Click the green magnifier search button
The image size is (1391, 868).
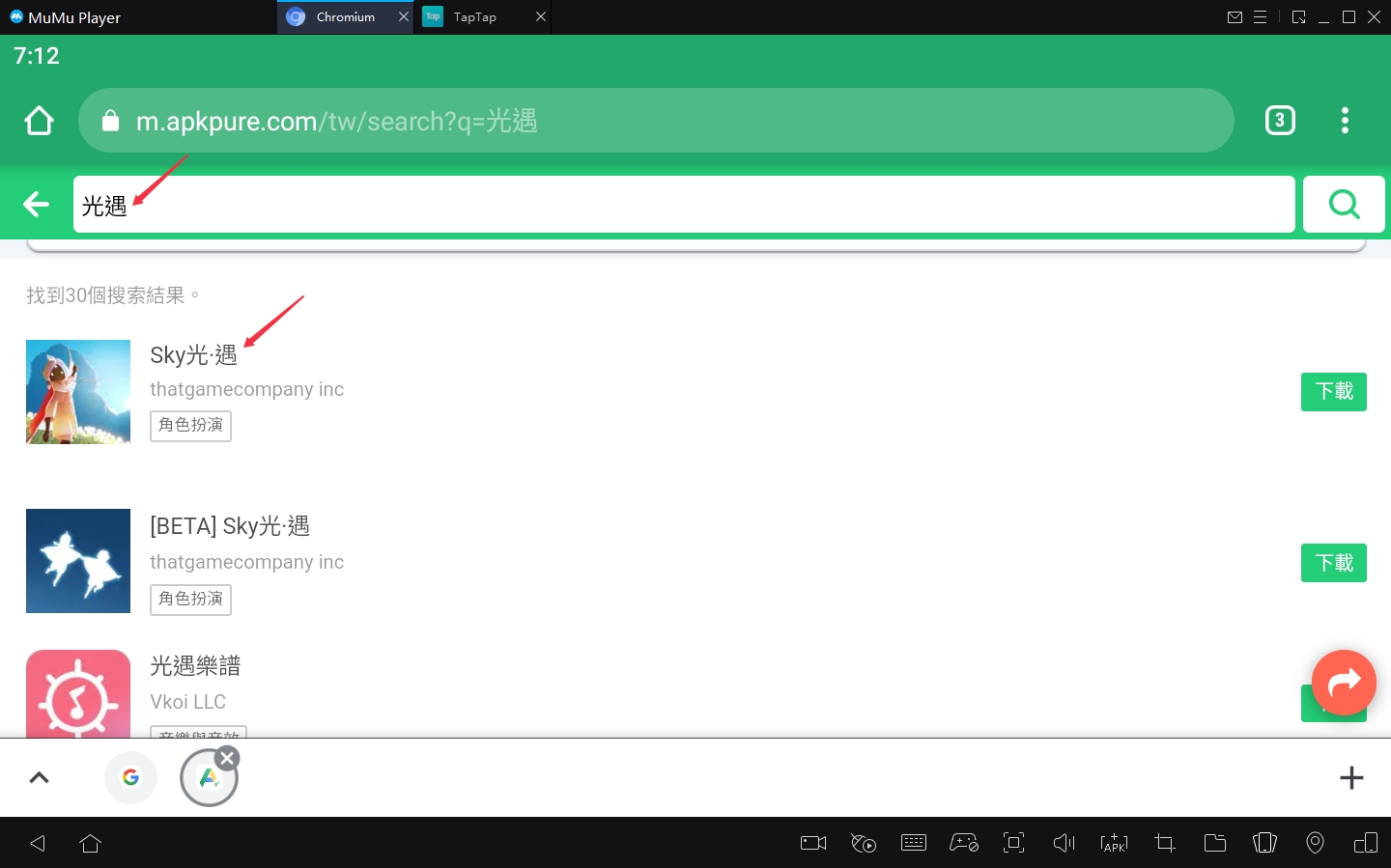click(1344, 204)
